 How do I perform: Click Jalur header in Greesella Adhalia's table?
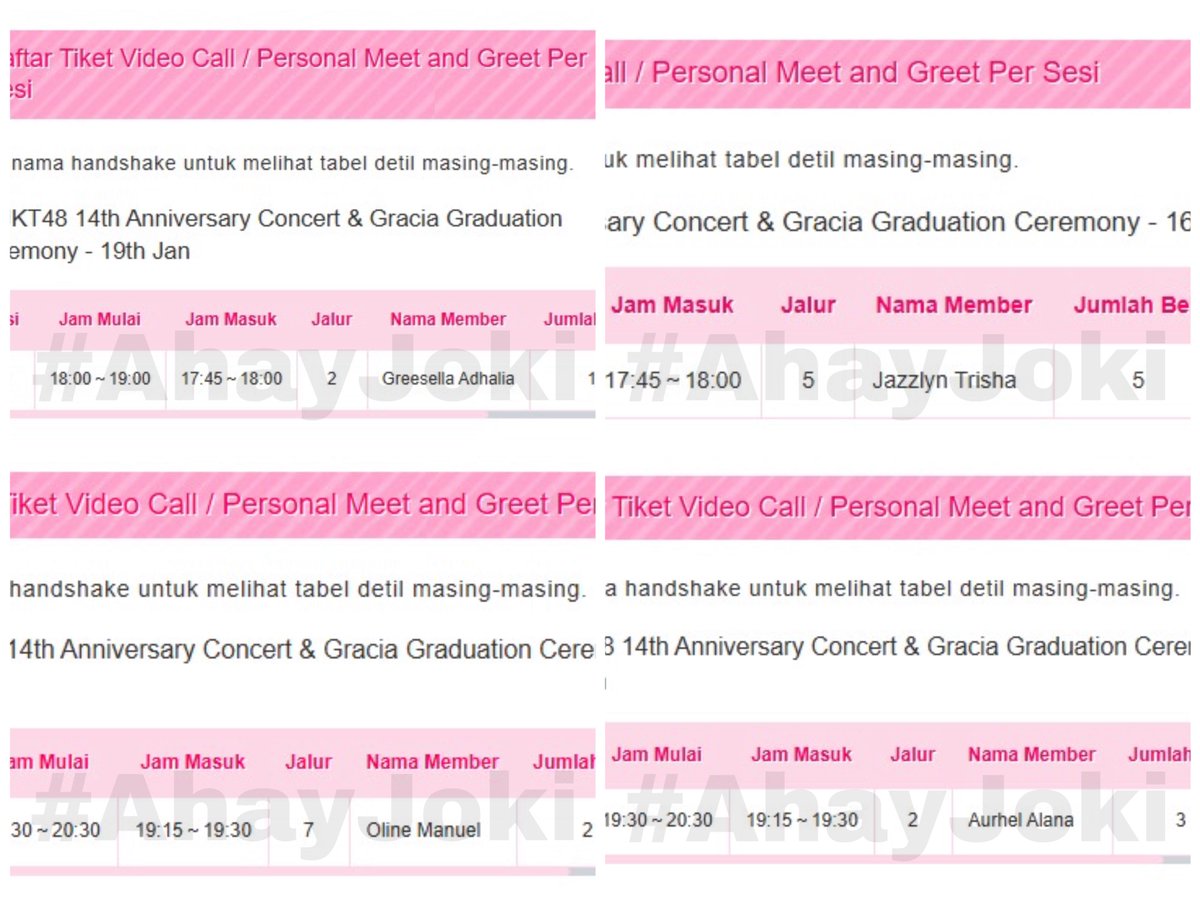pos(332,320)
